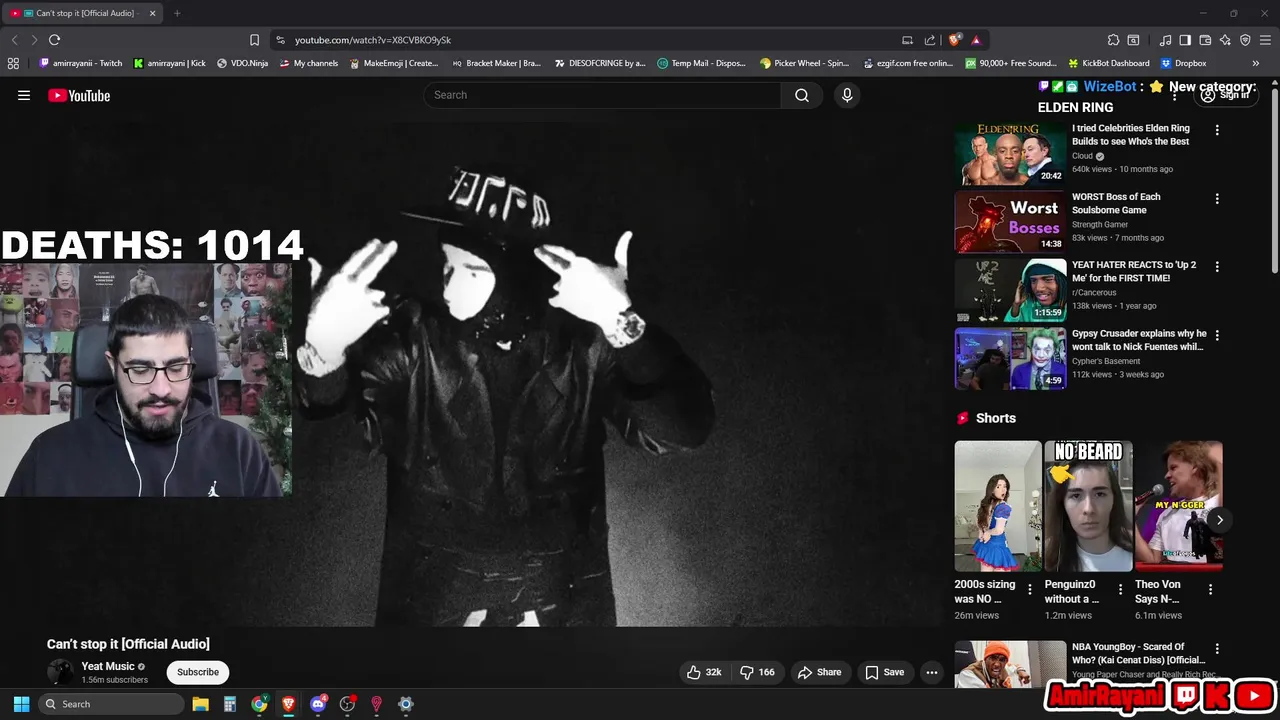
Task: Open the 2000s sizing Short
Action: click(998, 506)
